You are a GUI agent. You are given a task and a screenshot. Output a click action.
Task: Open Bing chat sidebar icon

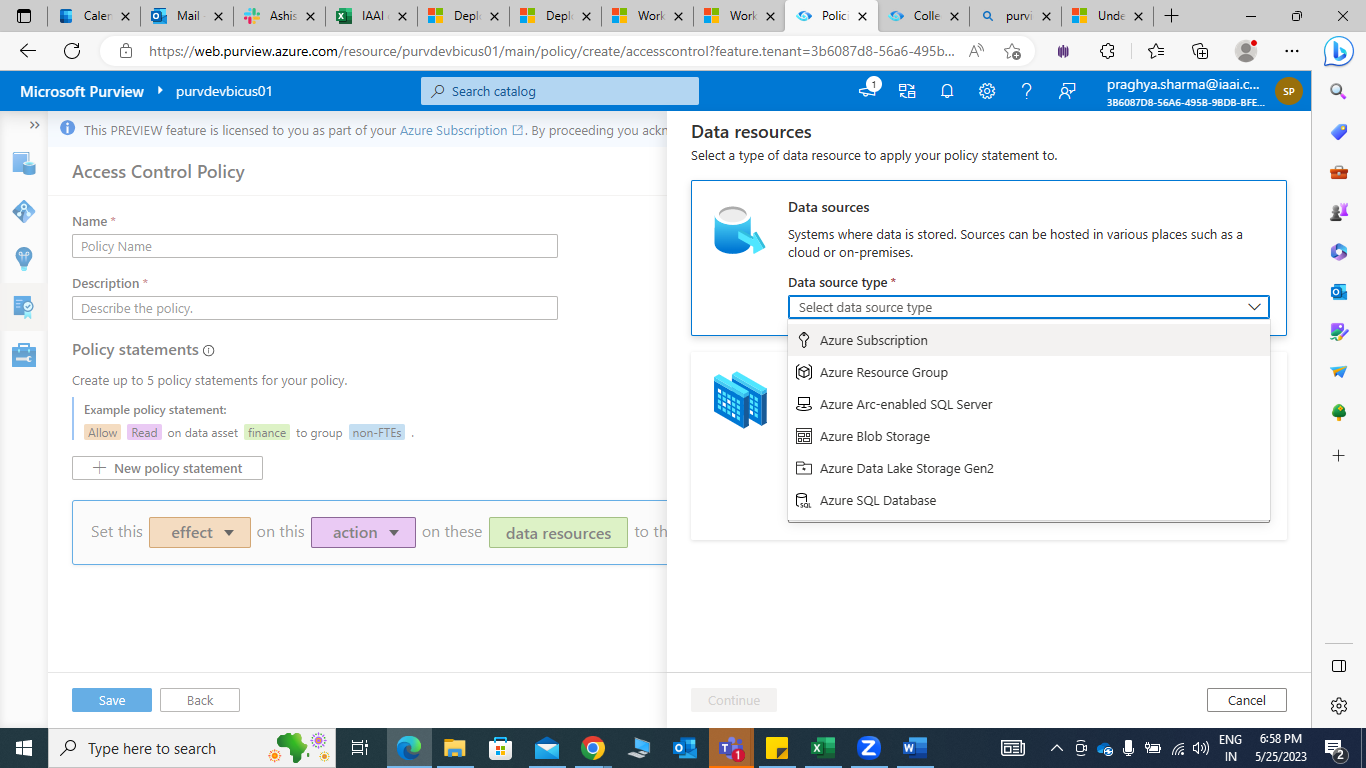click(x=1339, y=52)
